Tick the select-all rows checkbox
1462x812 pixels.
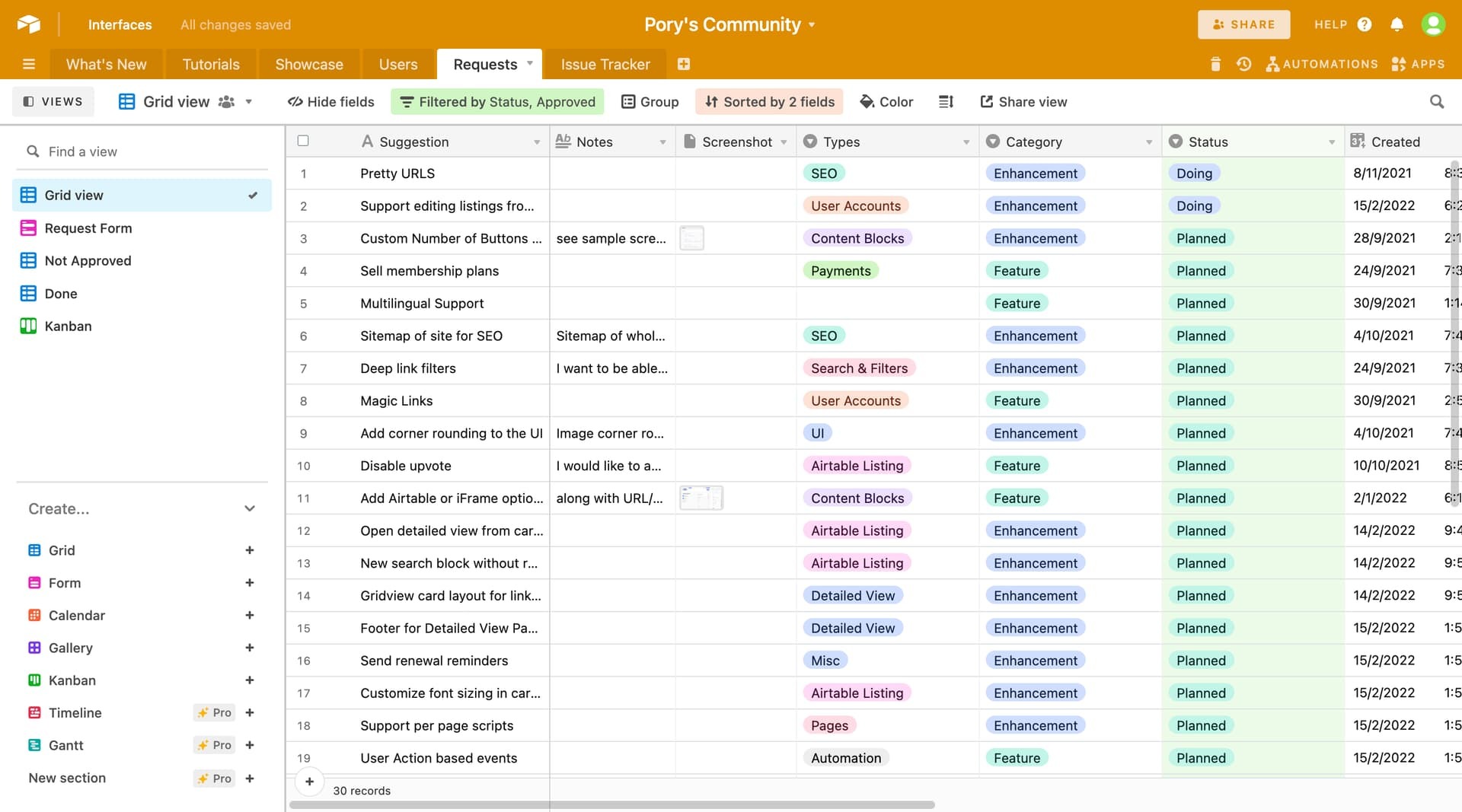(303, 141)
